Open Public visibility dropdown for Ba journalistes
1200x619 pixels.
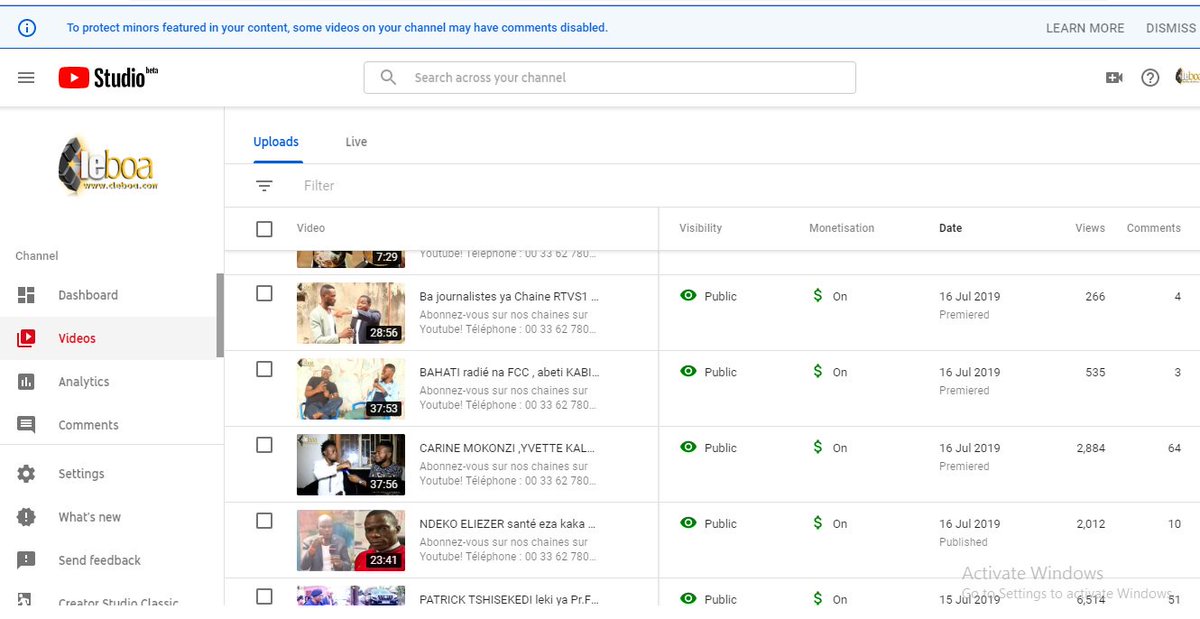tap(720, 296)
